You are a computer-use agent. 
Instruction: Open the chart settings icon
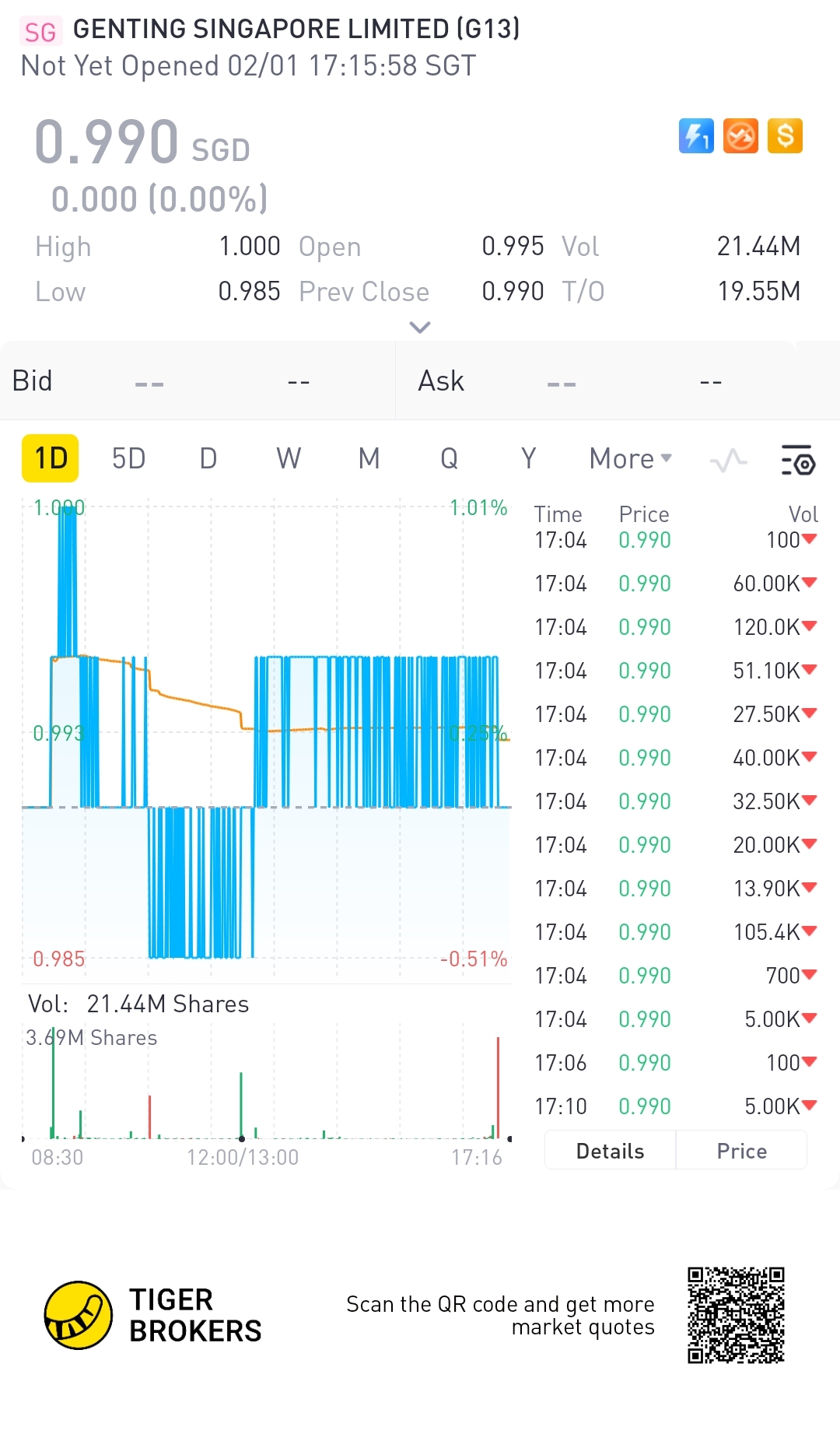pos(797,460)
